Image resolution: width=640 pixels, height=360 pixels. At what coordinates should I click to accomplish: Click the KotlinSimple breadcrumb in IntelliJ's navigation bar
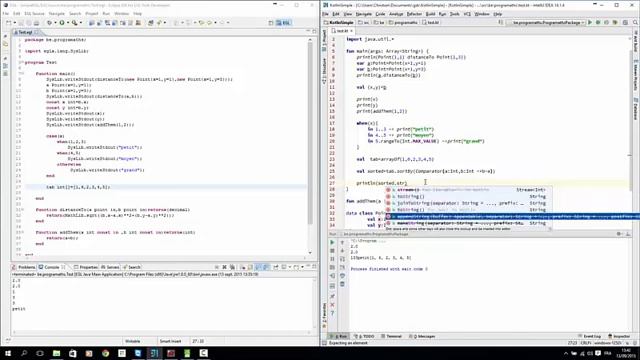click(339, 22)
